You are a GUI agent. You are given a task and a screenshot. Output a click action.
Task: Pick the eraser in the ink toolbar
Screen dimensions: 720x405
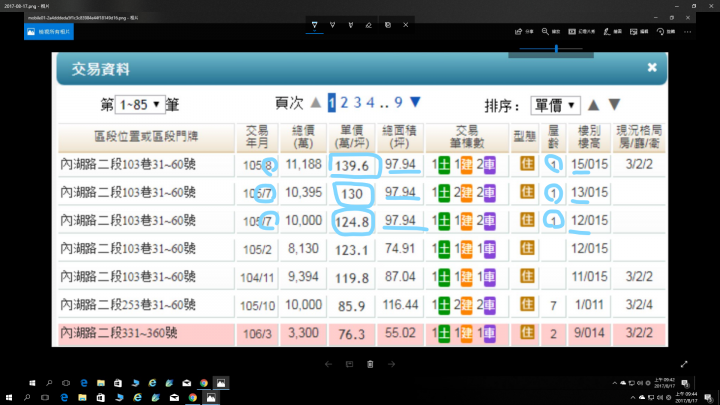[369, 25]
